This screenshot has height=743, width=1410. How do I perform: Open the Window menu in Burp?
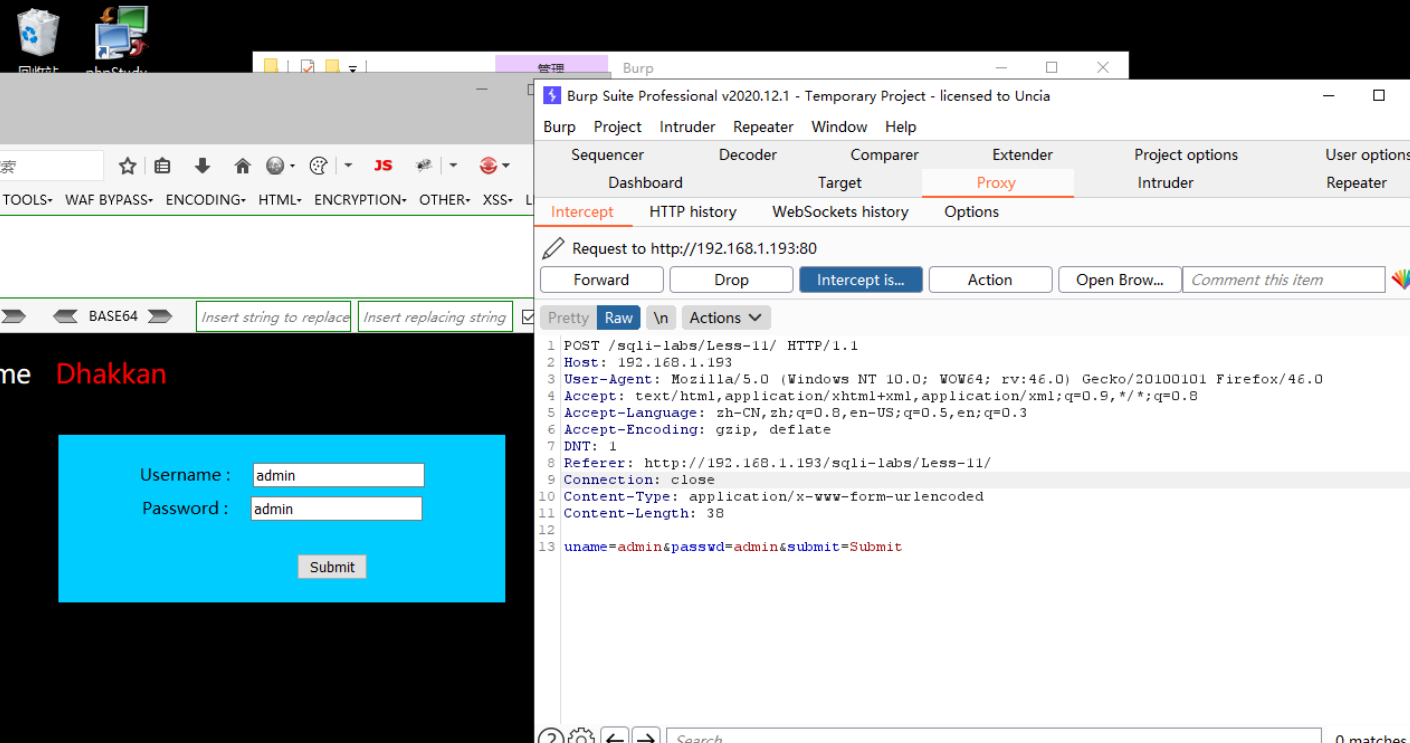[x=839, y=127]
